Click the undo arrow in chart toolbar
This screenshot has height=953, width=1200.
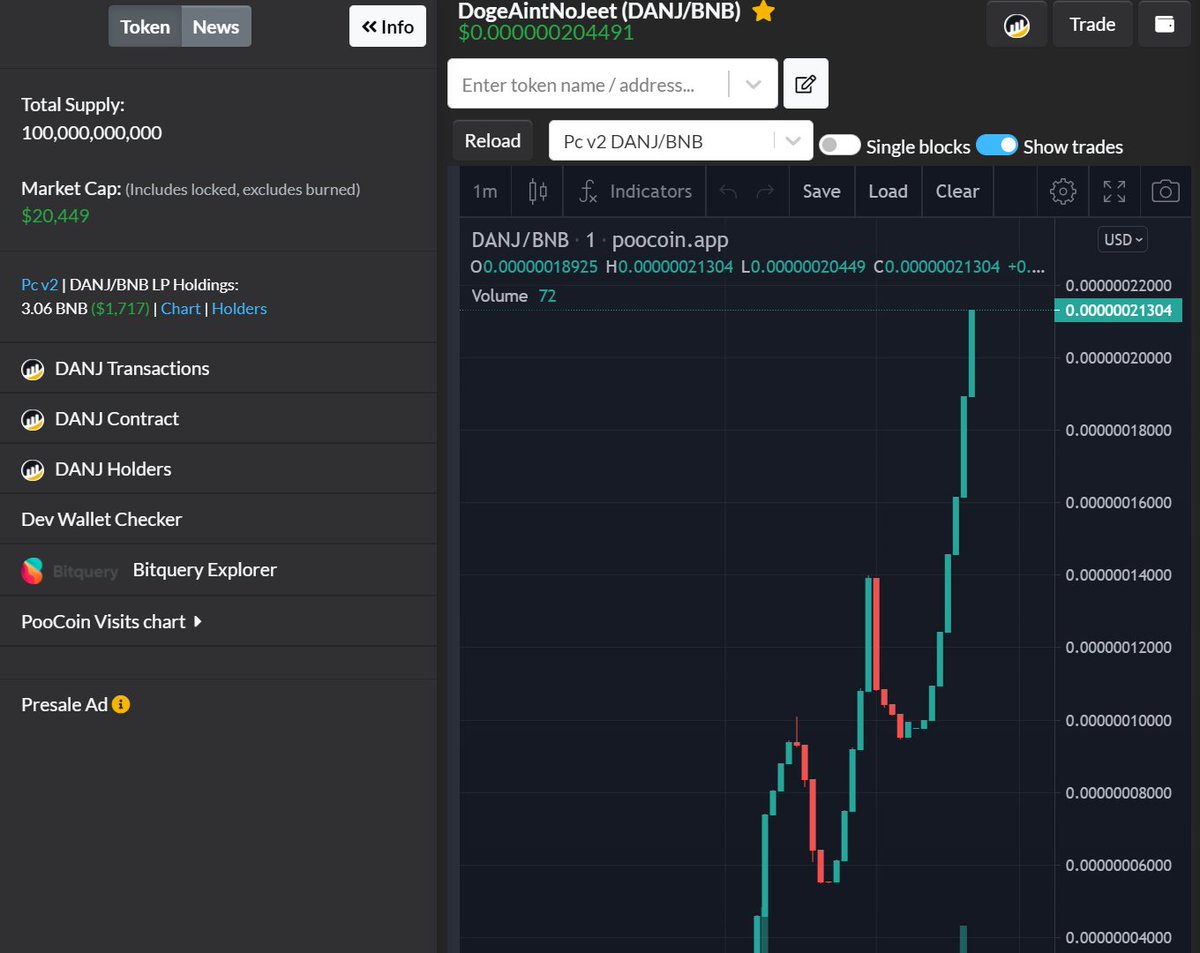[728, 191]
